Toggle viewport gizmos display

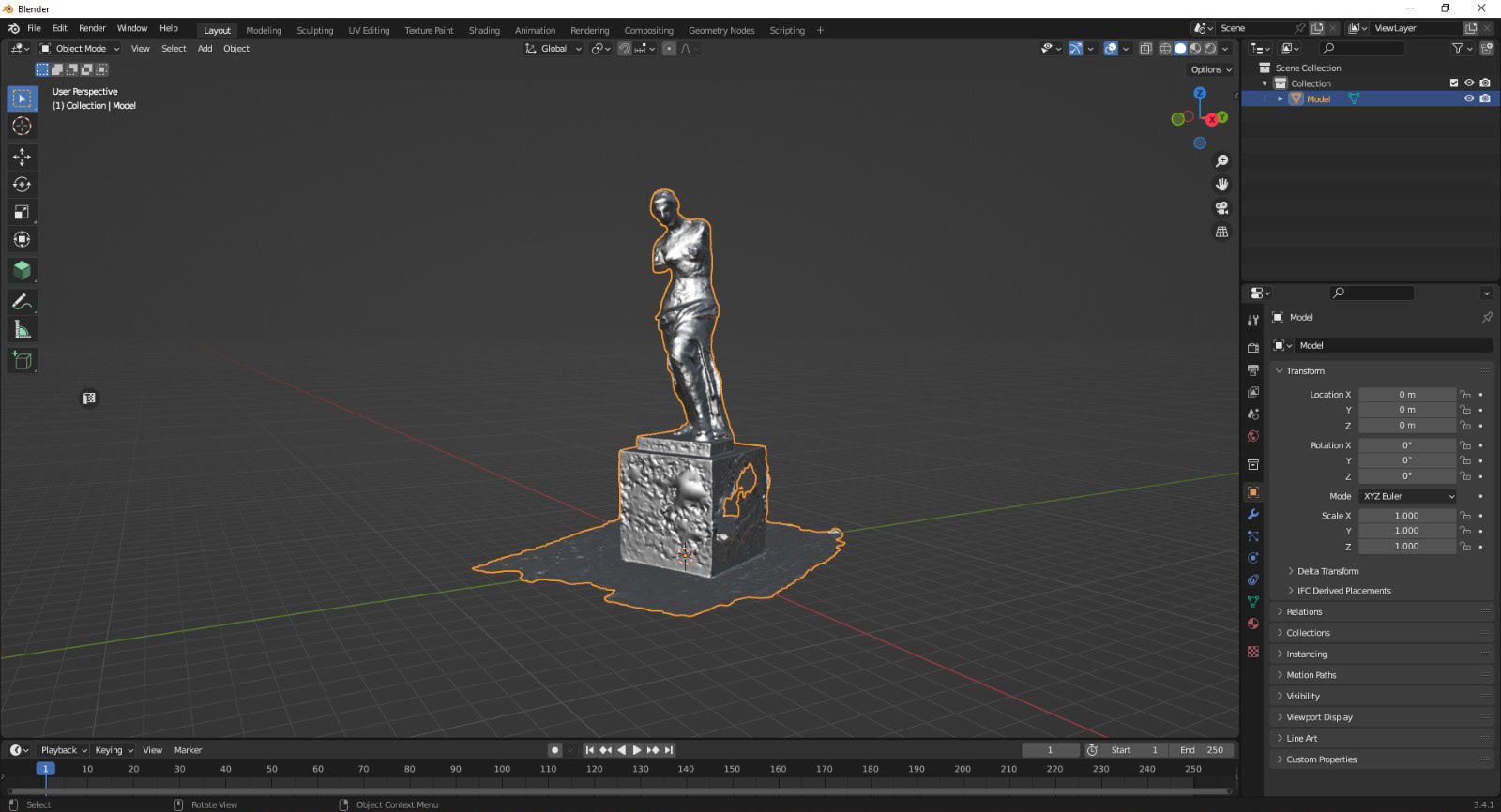point(1075,49)
